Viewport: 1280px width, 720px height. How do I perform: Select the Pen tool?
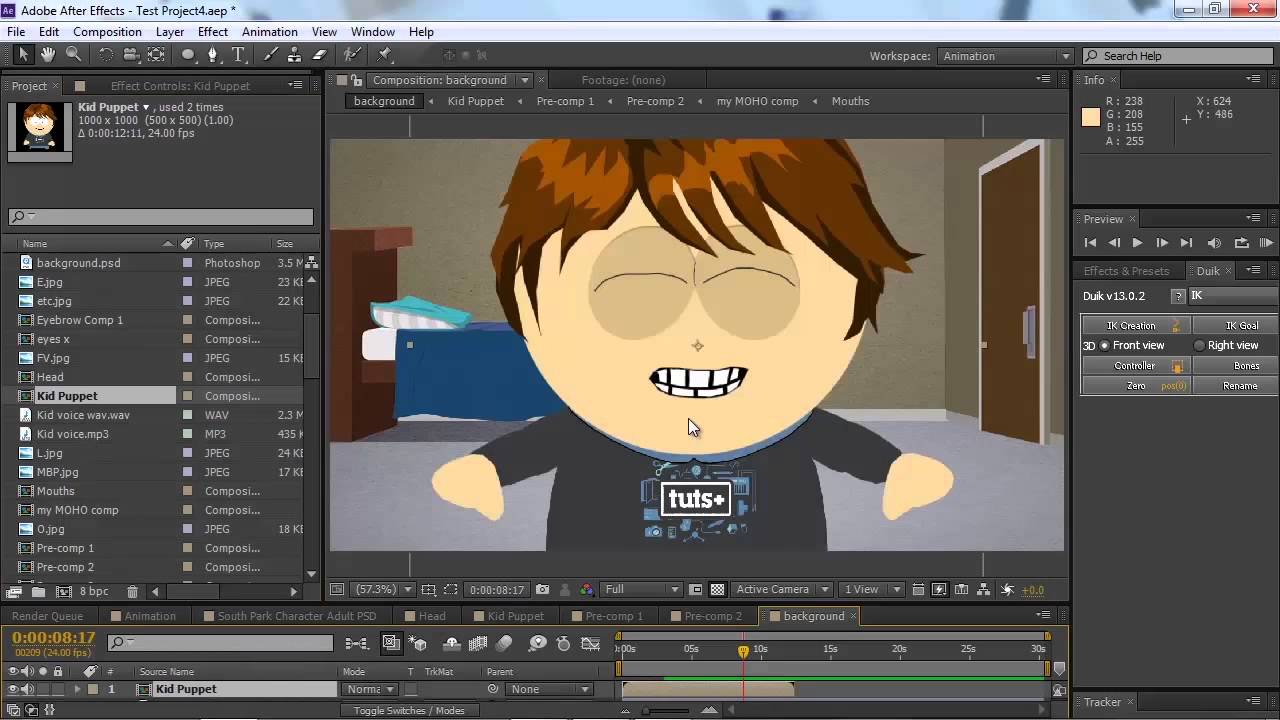tap(213, 55)
